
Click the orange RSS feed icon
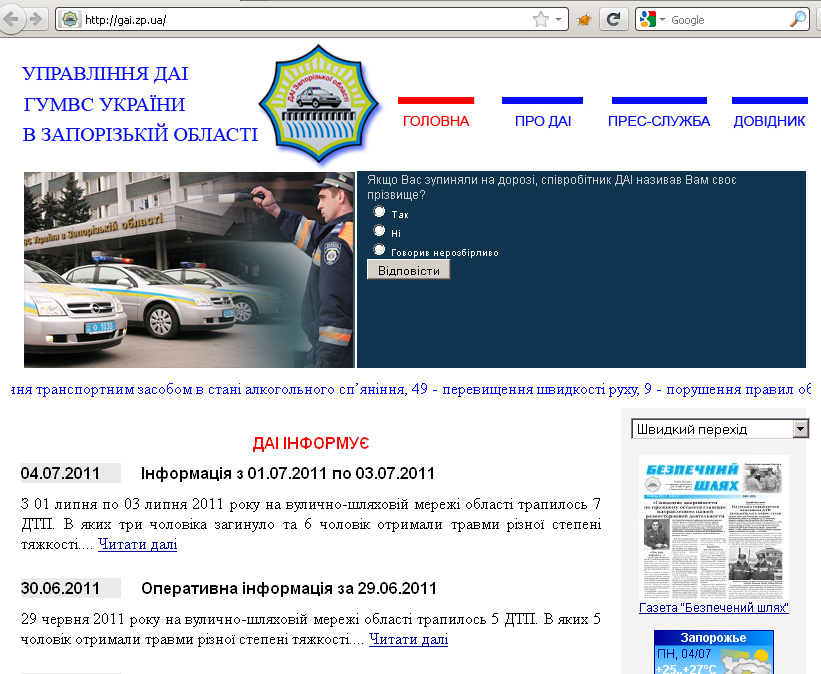(584, 19)
